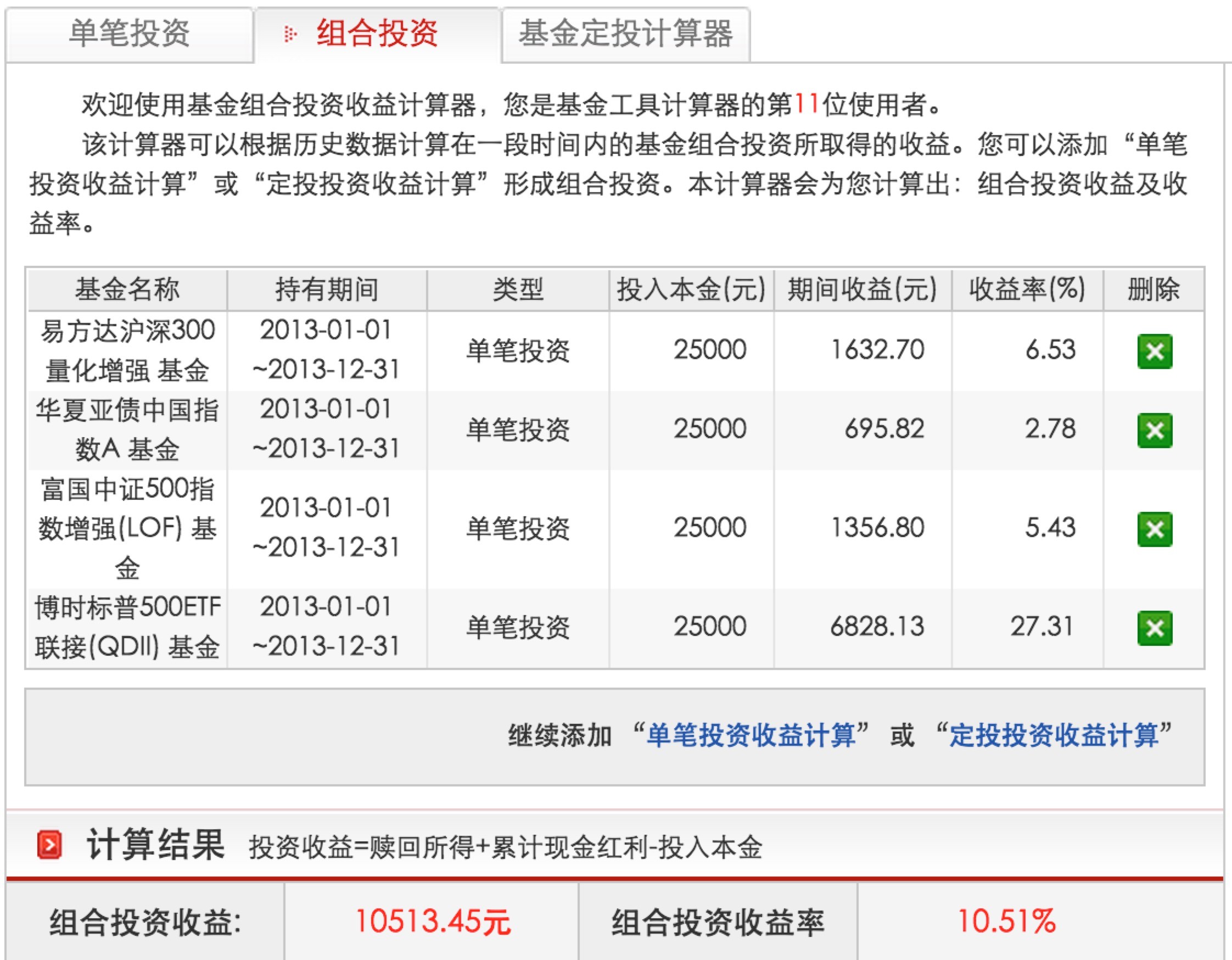
Task: Delete the 易方达沪深300 fund row
Action: (1154, 351)
